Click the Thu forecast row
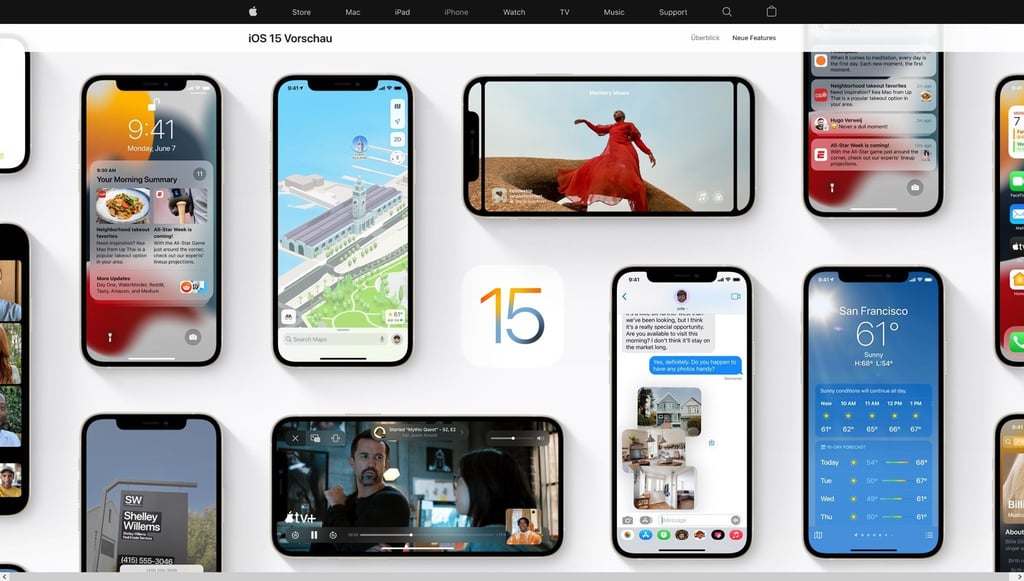This screenshot has height=581, width=1024. click(x=873, y=516)
